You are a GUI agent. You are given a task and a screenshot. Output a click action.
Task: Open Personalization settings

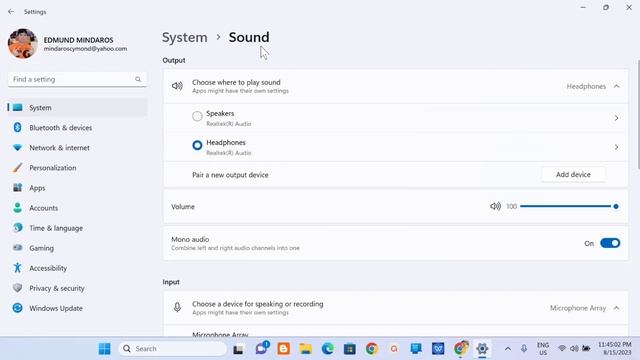tap(78, 168)
